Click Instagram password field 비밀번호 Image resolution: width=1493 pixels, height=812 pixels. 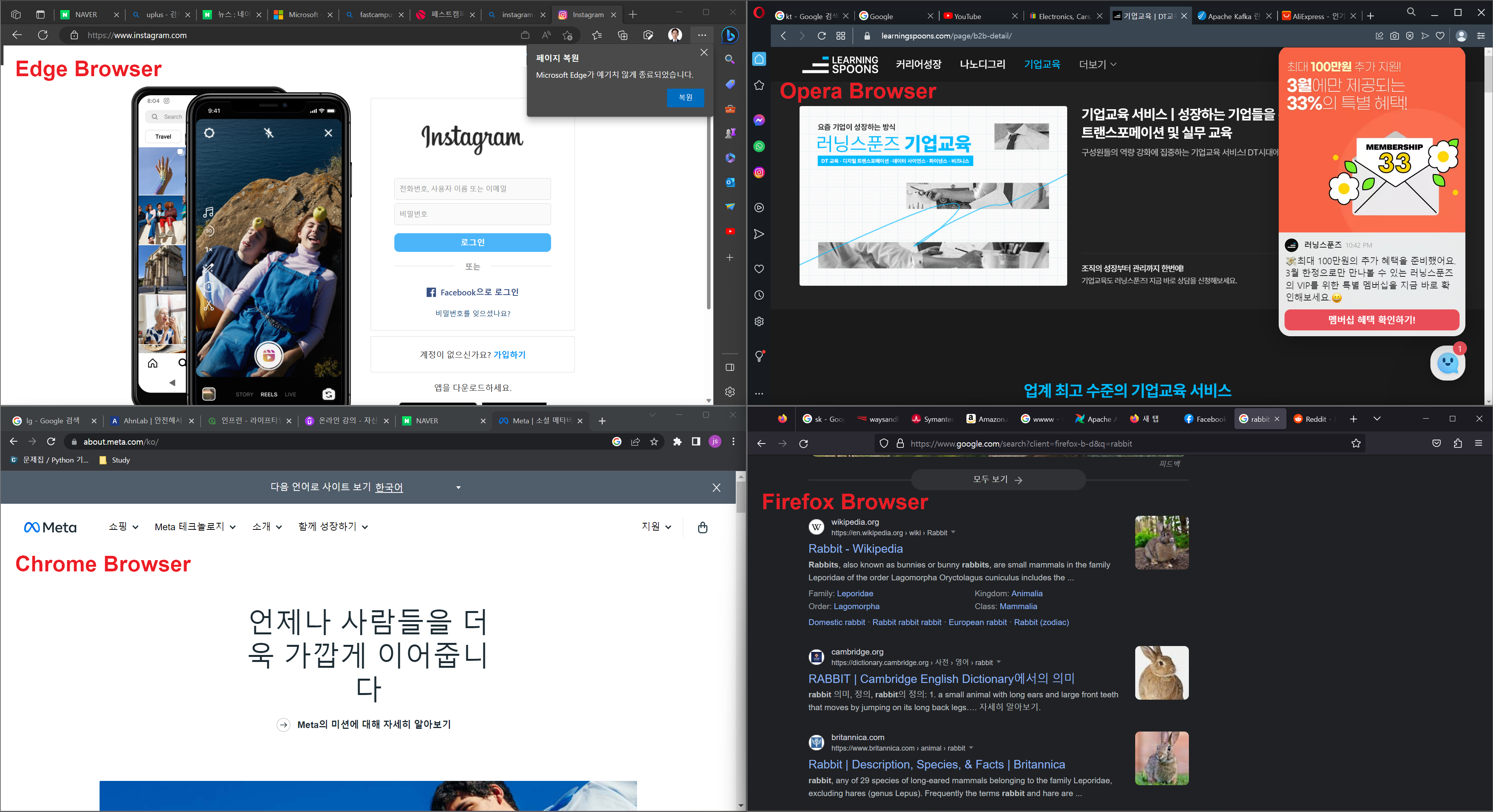(473, 214)
